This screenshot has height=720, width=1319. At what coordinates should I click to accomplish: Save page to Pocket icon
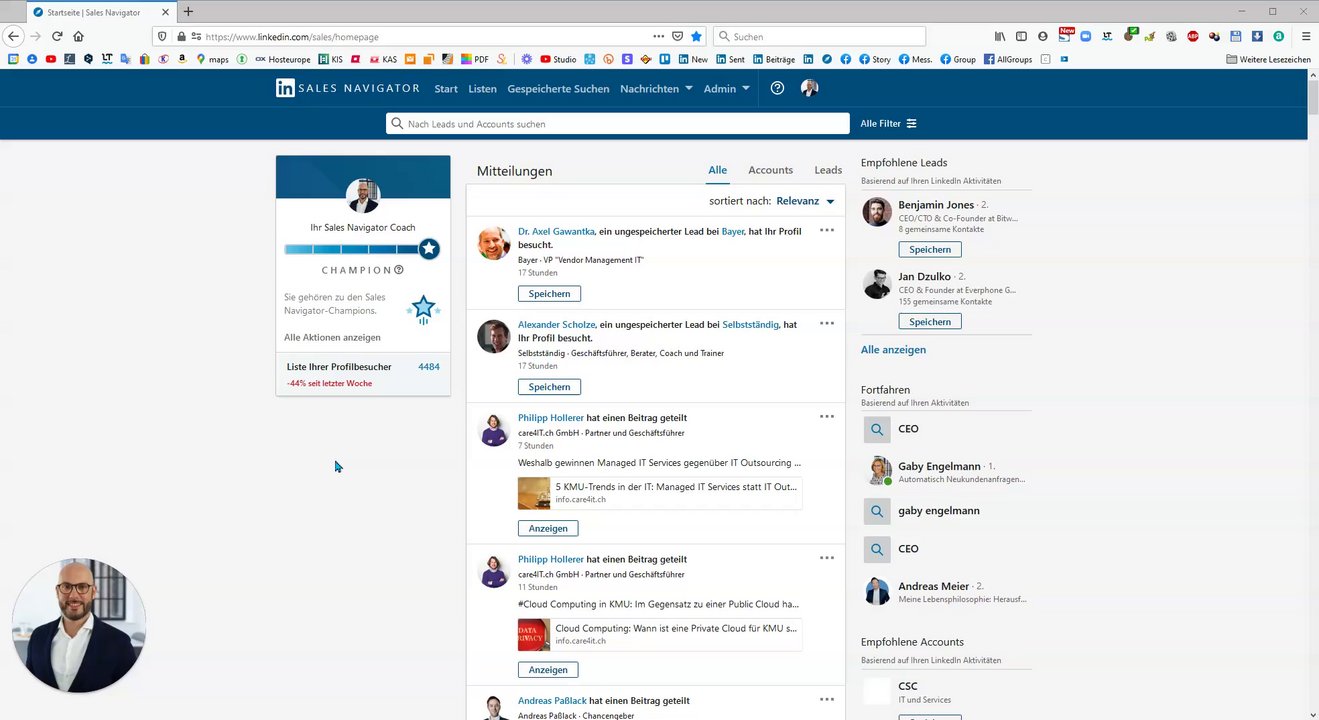coord(677,36)
